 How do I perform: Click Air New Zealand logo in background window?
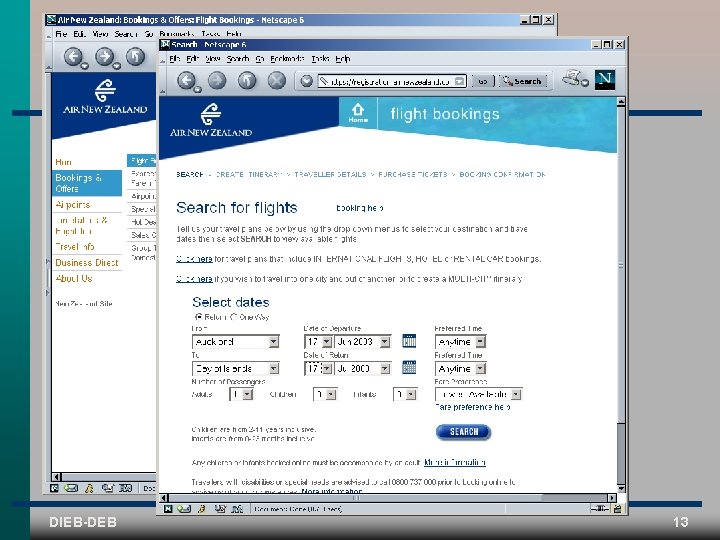pyautogui.click(x=105, y=97)
